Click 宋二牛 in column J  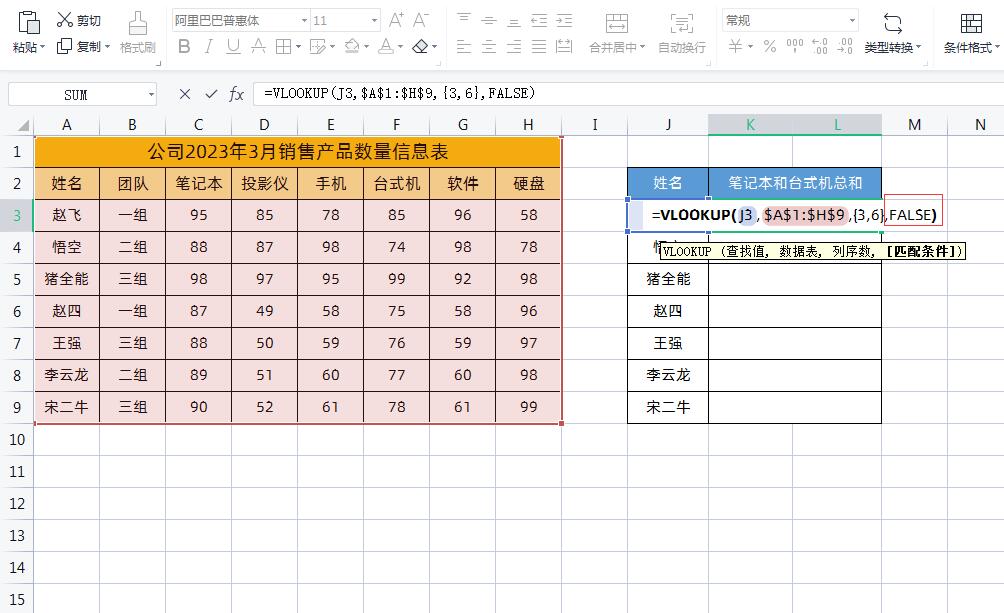coord(668,407)
